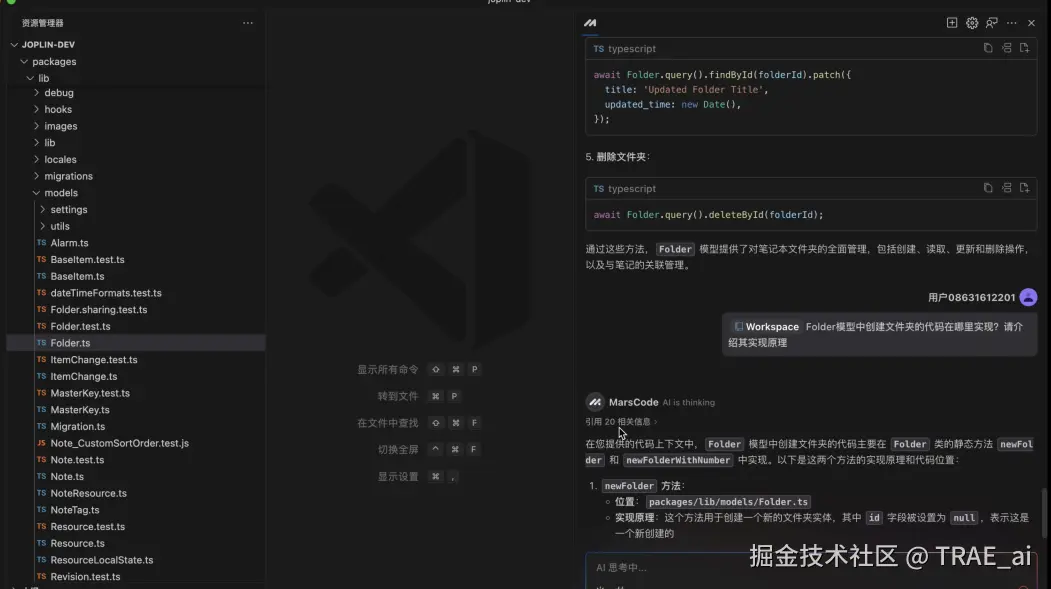Open the MarsCode panel overflow menu
Viewport: 1051px width, 589px height.
pyautogui.click(x=1013, y=22)
